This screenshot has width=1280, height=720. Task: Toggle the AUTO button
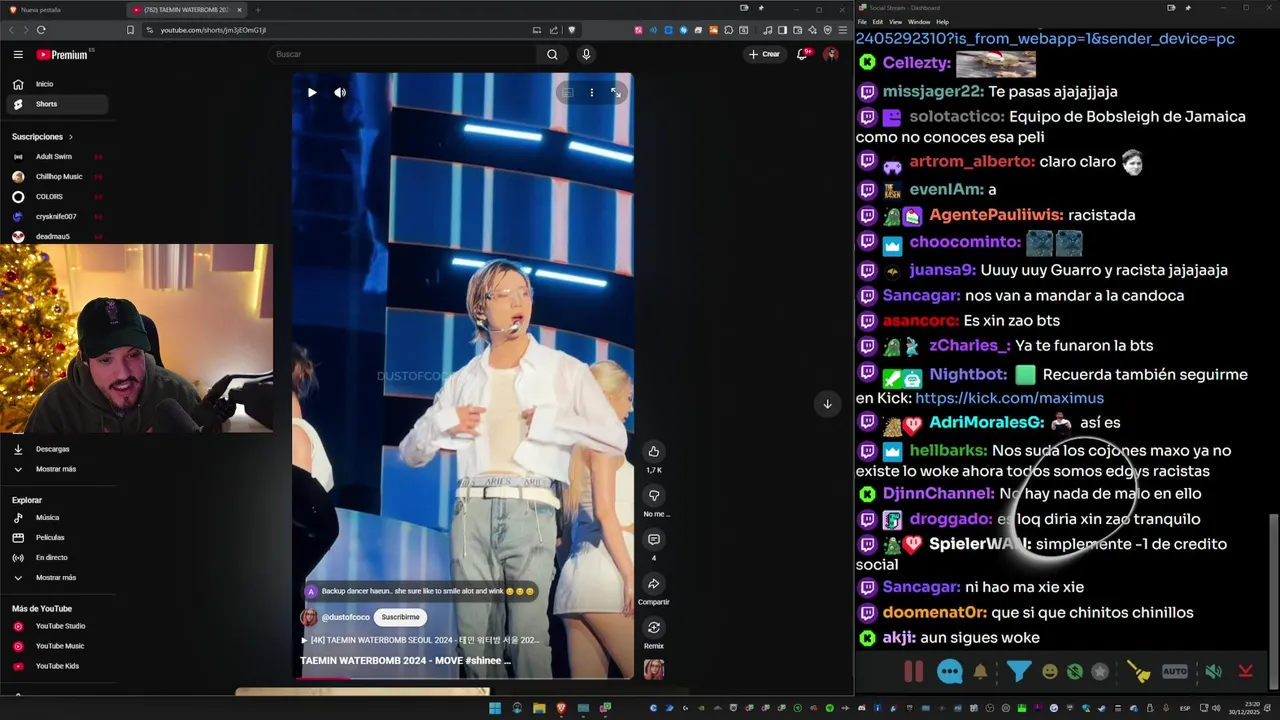[1175, 672]
